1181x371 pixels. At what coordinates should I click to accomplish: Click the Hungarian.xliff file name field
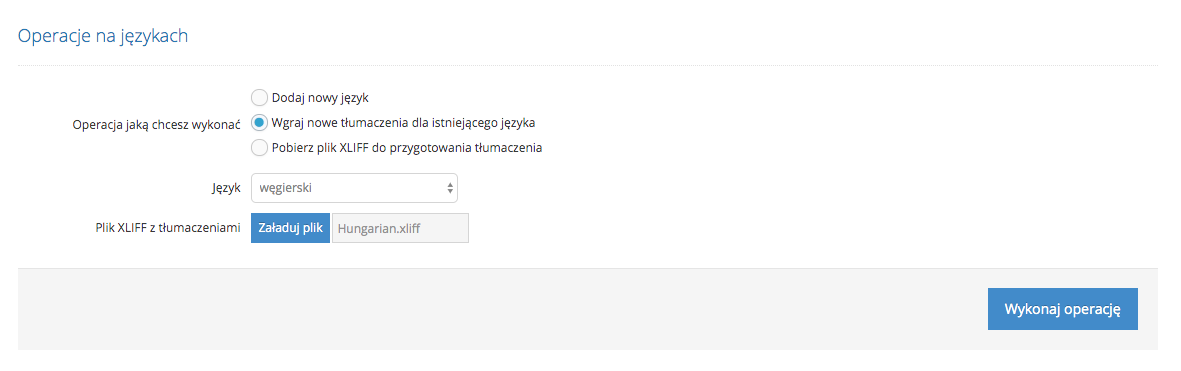401,228
